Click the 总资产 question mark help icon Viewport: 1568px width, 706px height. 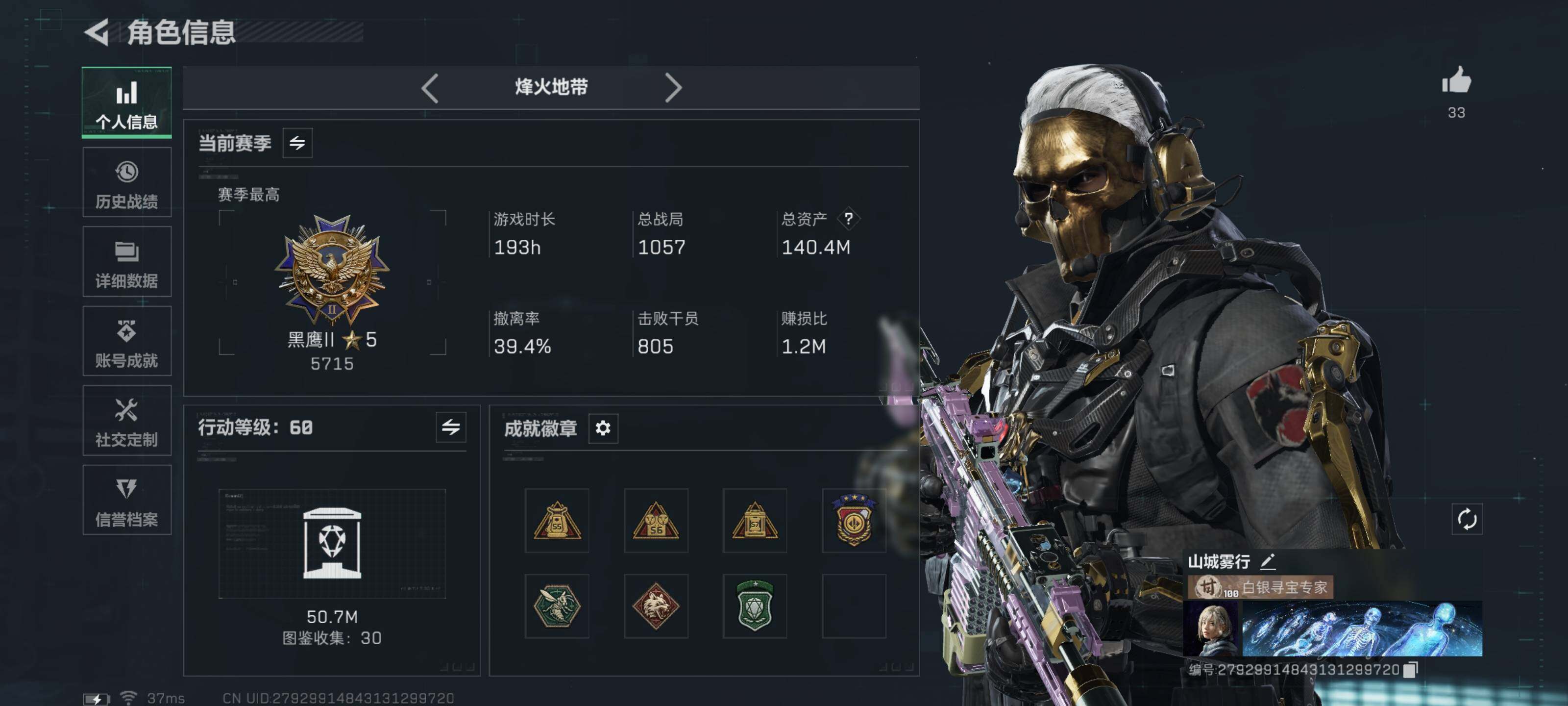pos(848,219)
